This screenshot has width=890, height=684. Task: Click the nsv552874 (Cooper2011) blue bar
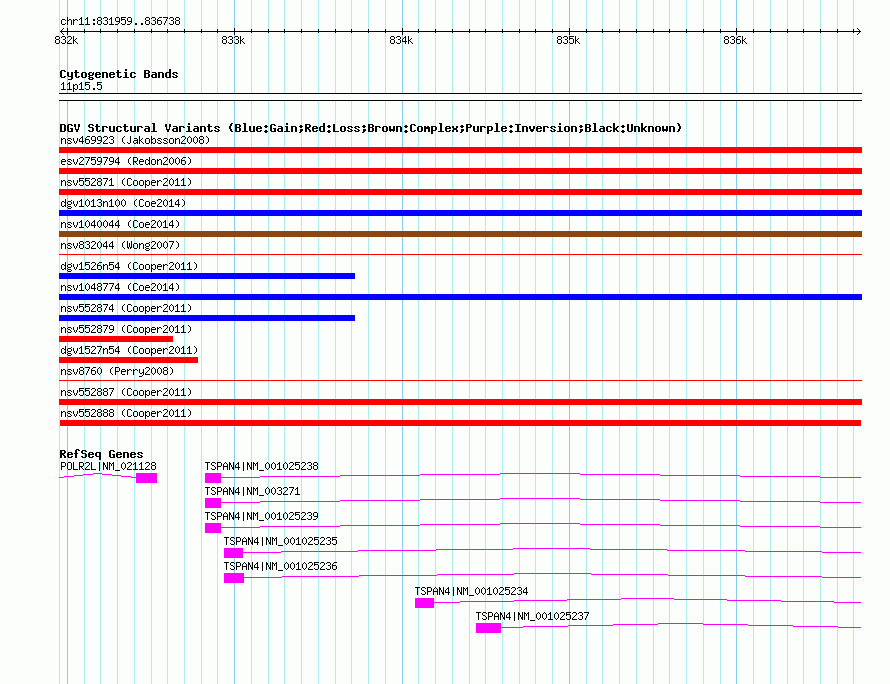pos(207,318)
